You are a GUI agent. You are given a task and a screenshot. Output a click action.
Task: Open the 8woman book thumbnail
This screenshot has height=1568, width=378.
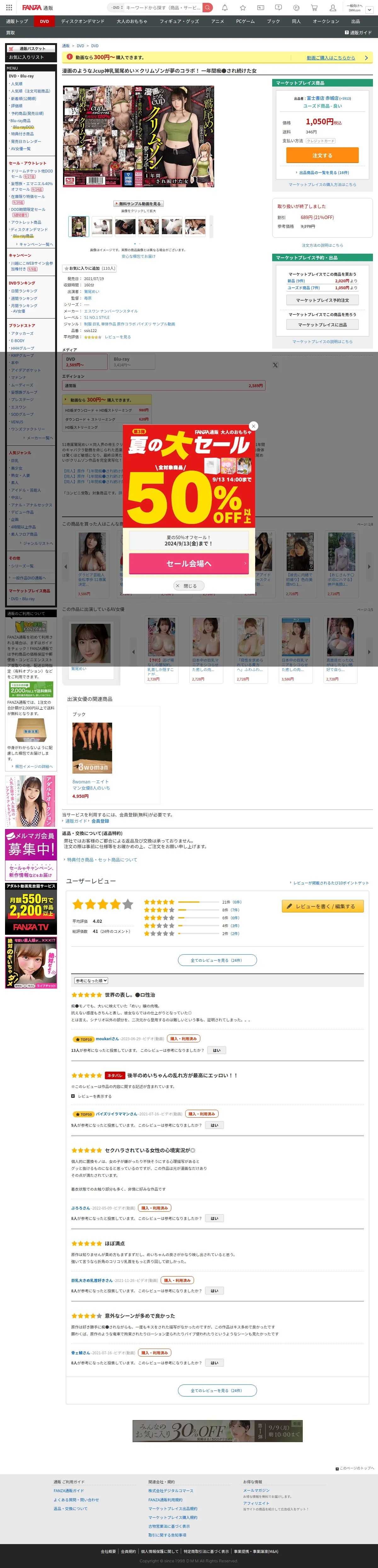(x=92, y=748)
